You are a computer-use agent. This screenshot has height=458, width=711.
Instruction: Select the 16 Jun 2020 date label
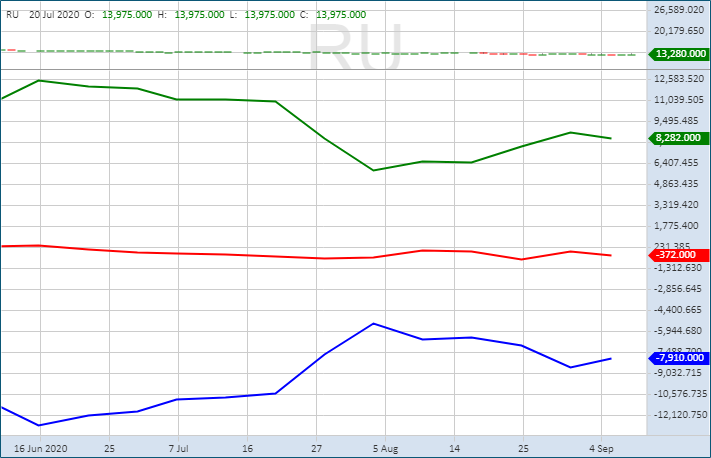pos(40,448)
